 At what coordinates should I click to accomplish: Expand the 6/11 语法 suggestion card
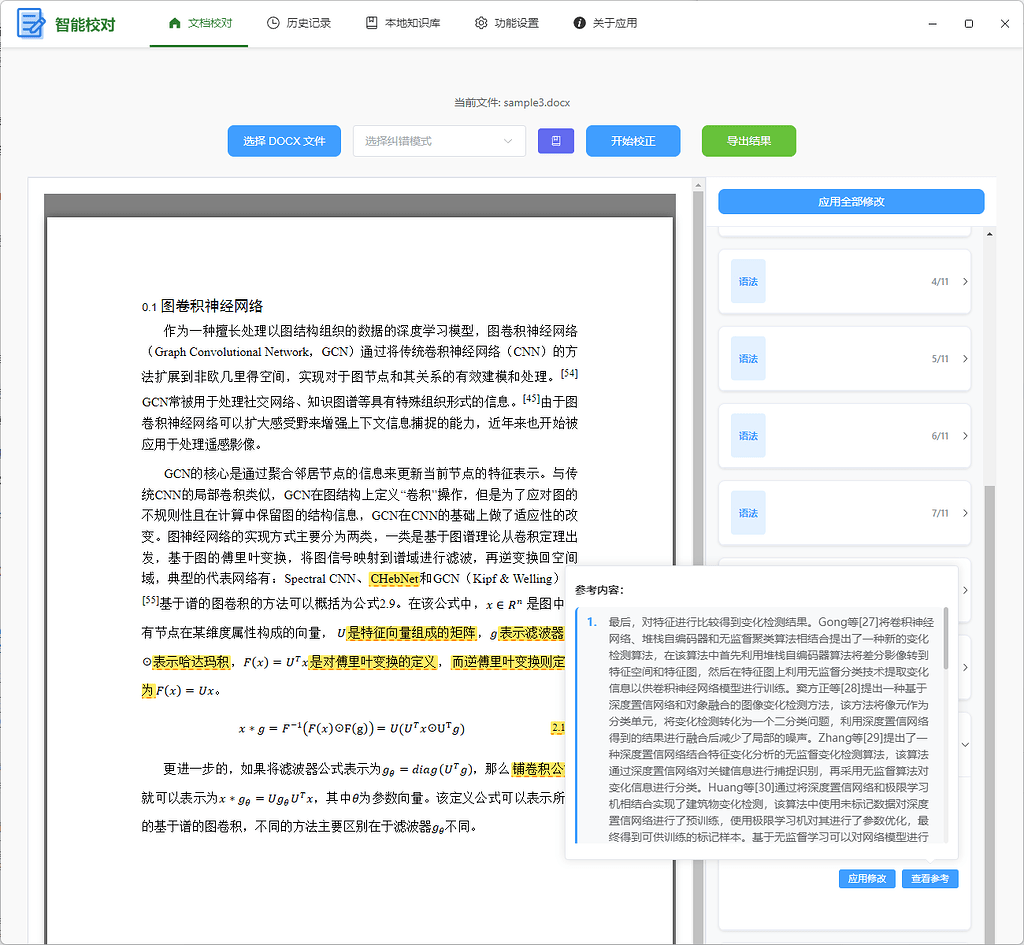pos(844,436)
